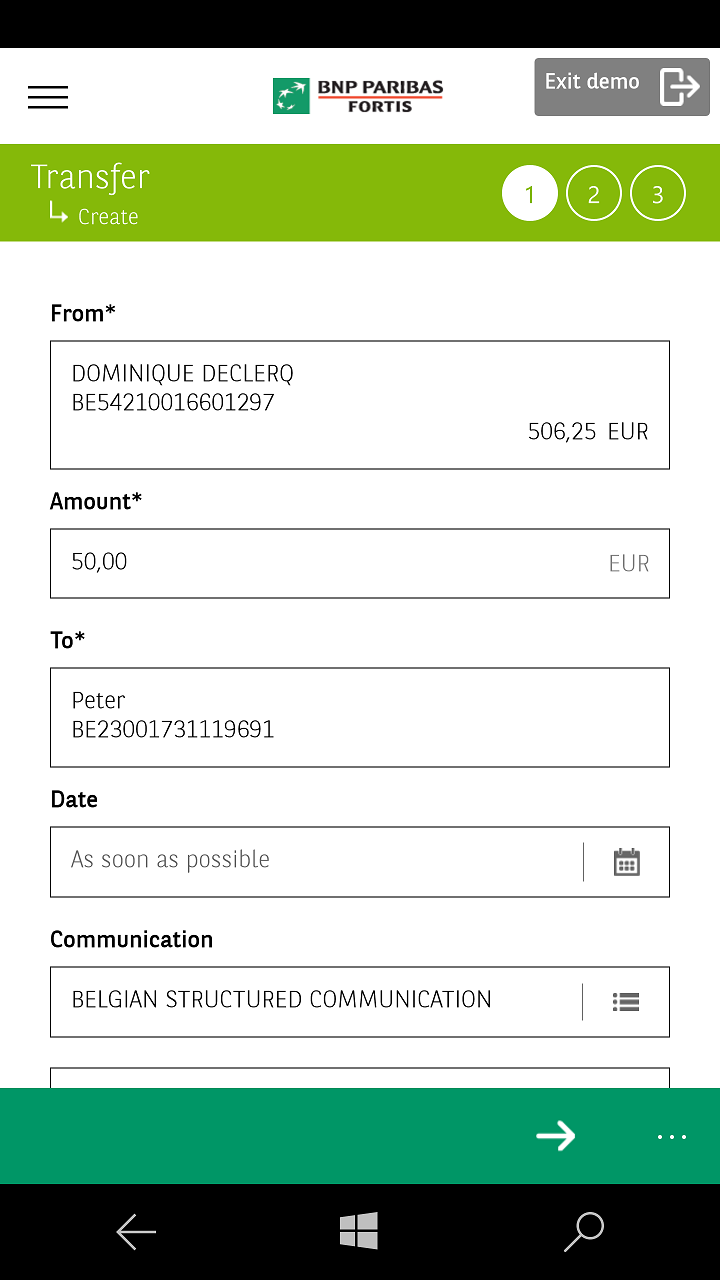This screenshot has width=720, height=1280.
Task: Jump to transfer step 2
Action: [x=593, y=194]
